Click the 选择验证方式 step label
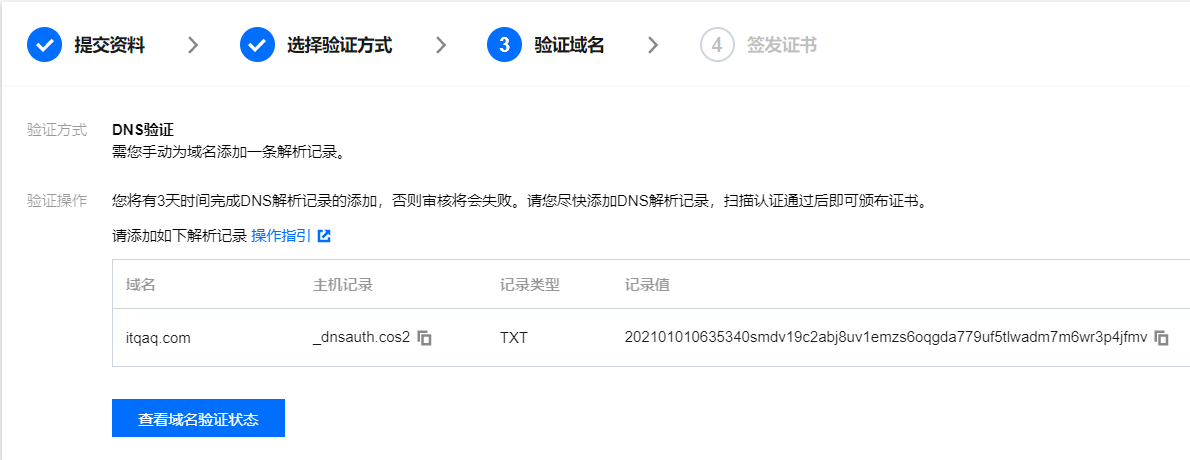Screen dimensions: 1190x460 pos(339,46)
